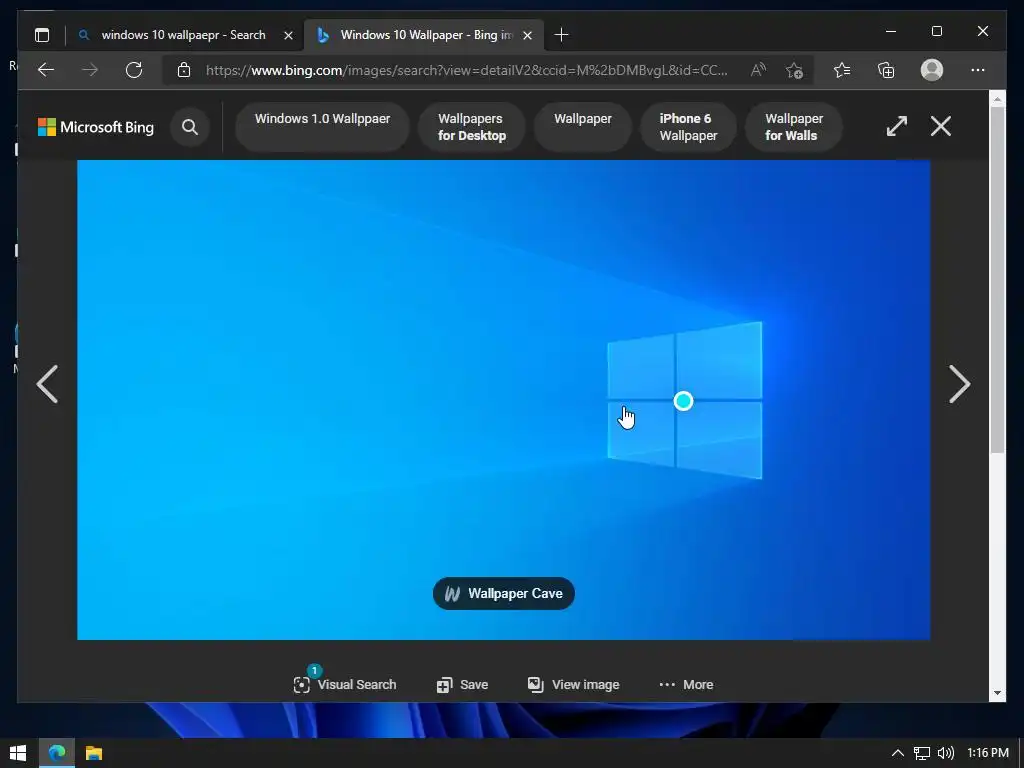Start Visual Search on this image

point(345,684)
